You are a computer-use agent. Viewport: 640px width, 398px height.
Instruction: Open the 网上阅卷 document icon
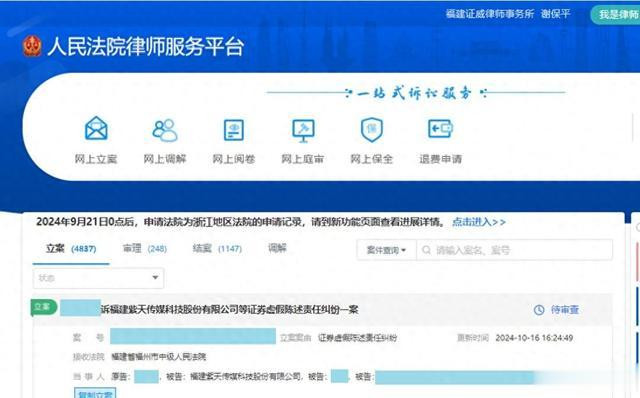coord(234,130)
